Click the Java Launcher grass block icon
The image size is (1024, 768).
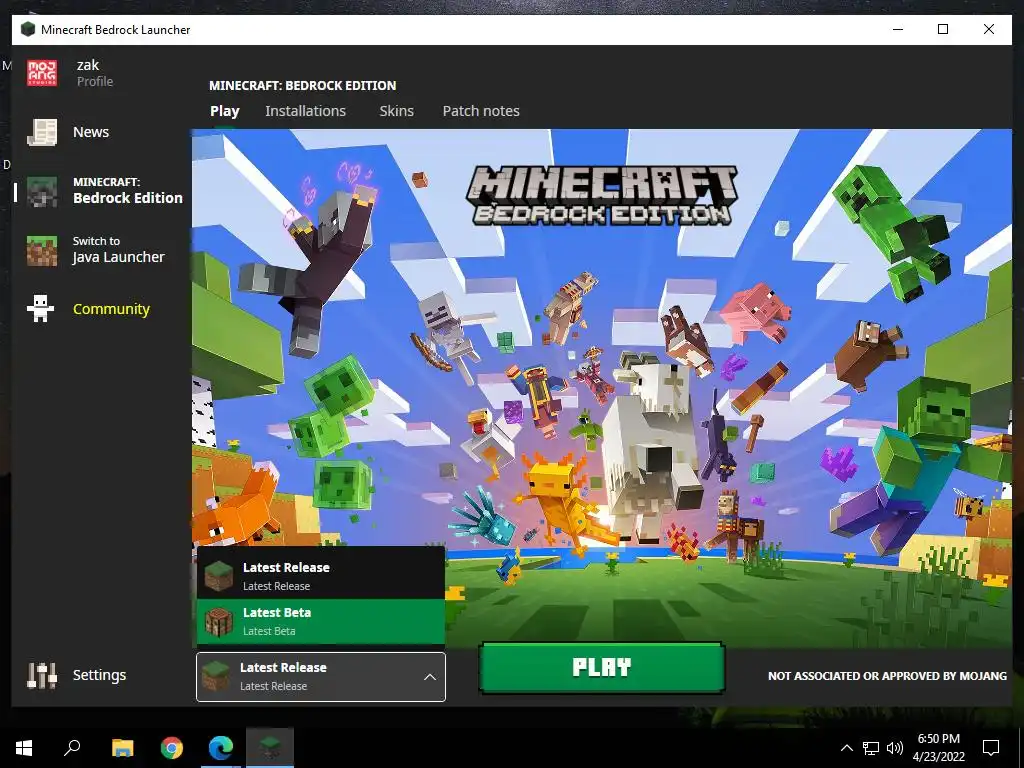tap(42, 250)
